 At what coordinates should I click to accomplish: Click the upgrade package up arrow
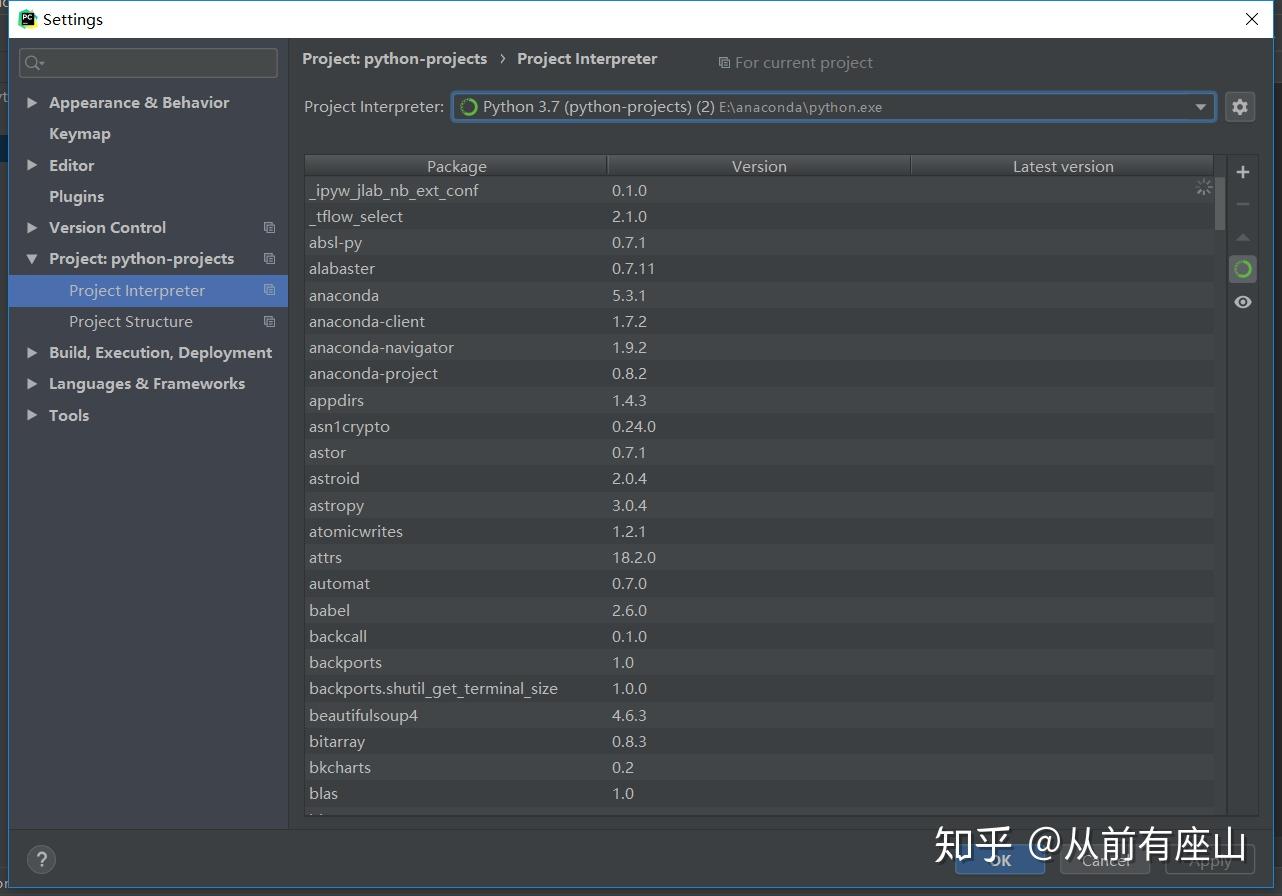(x=1243, y=237)
